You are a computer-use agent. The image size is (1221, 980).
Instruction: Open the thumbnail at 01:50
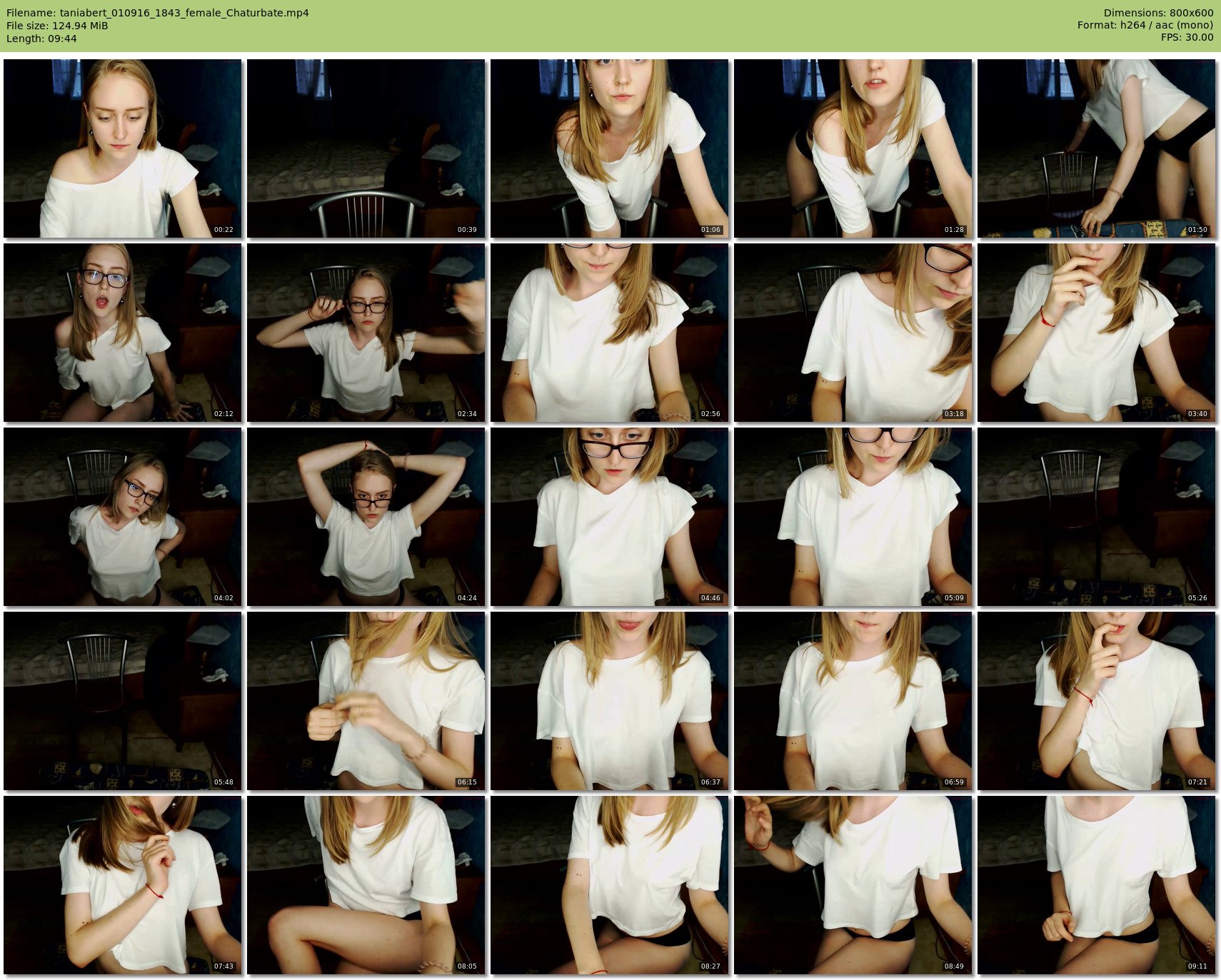[1096, 148]
